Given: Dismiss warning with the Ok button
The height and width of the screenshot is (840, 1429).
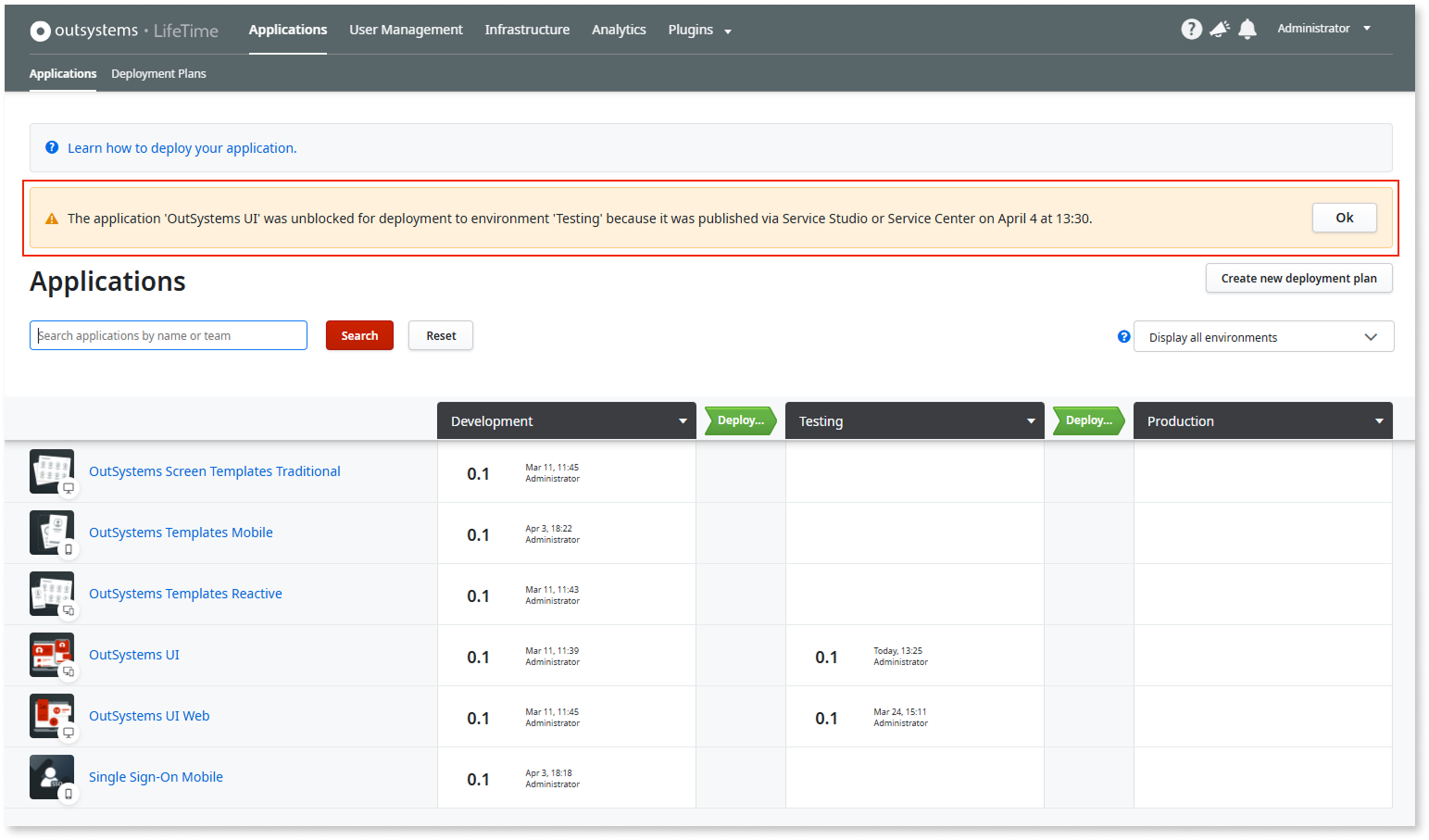Looking at the screenshot, I should (1344, 218).
